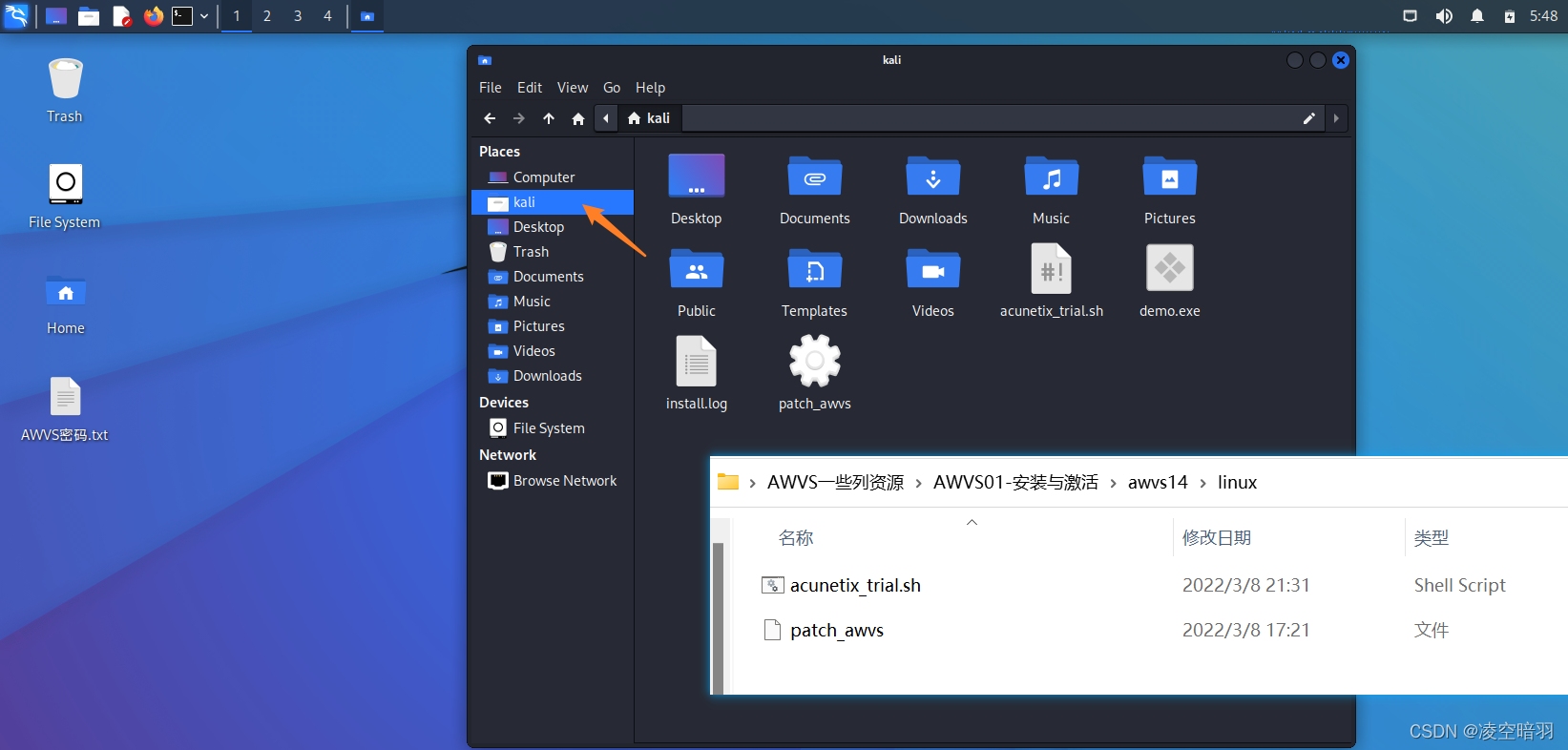This screenshot has width=1568, height=750.
Task: Click the path bar left scroll arrow
Action: pyautogui.click(x=606, y=118)
